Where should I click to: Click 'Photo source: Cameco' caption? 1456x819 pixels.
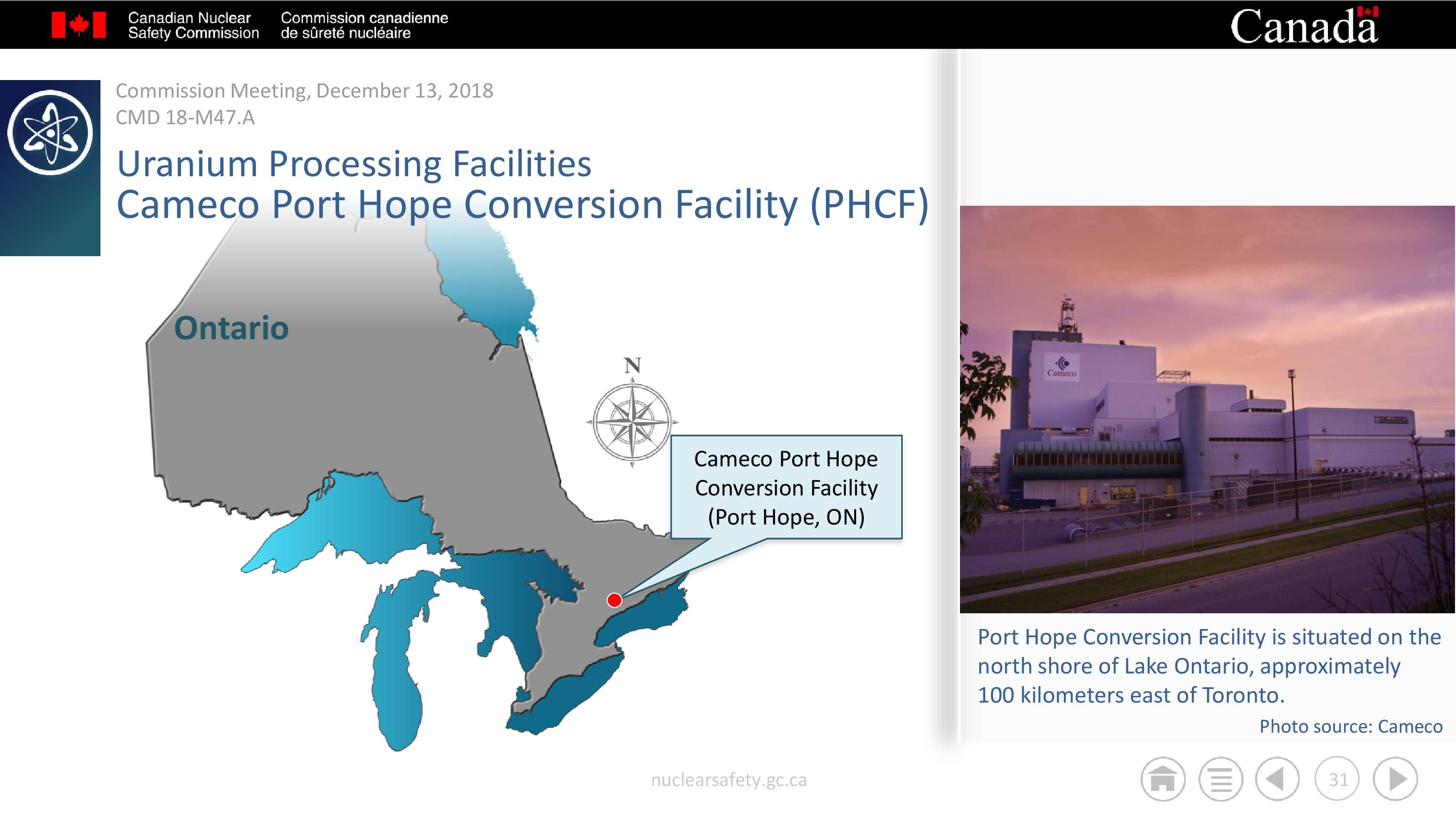coord(1351,726)
